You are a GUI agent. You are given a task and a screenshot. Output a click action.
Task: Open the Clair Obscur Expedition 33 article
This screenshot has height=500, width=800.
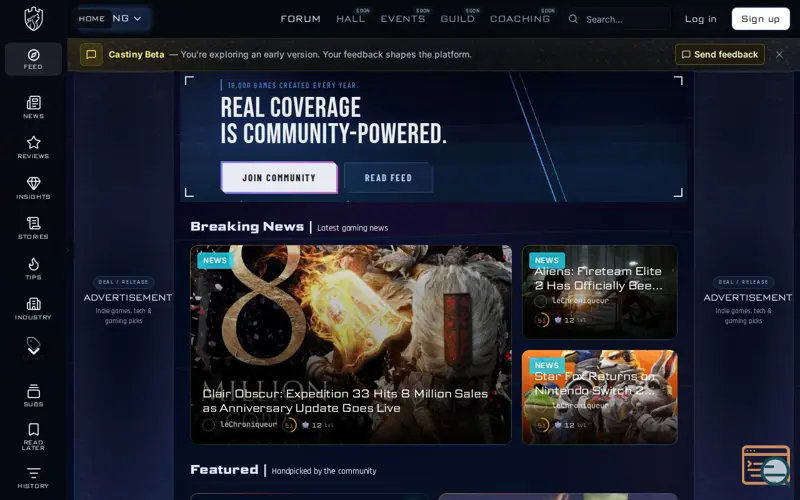click(x=351, y=344)
